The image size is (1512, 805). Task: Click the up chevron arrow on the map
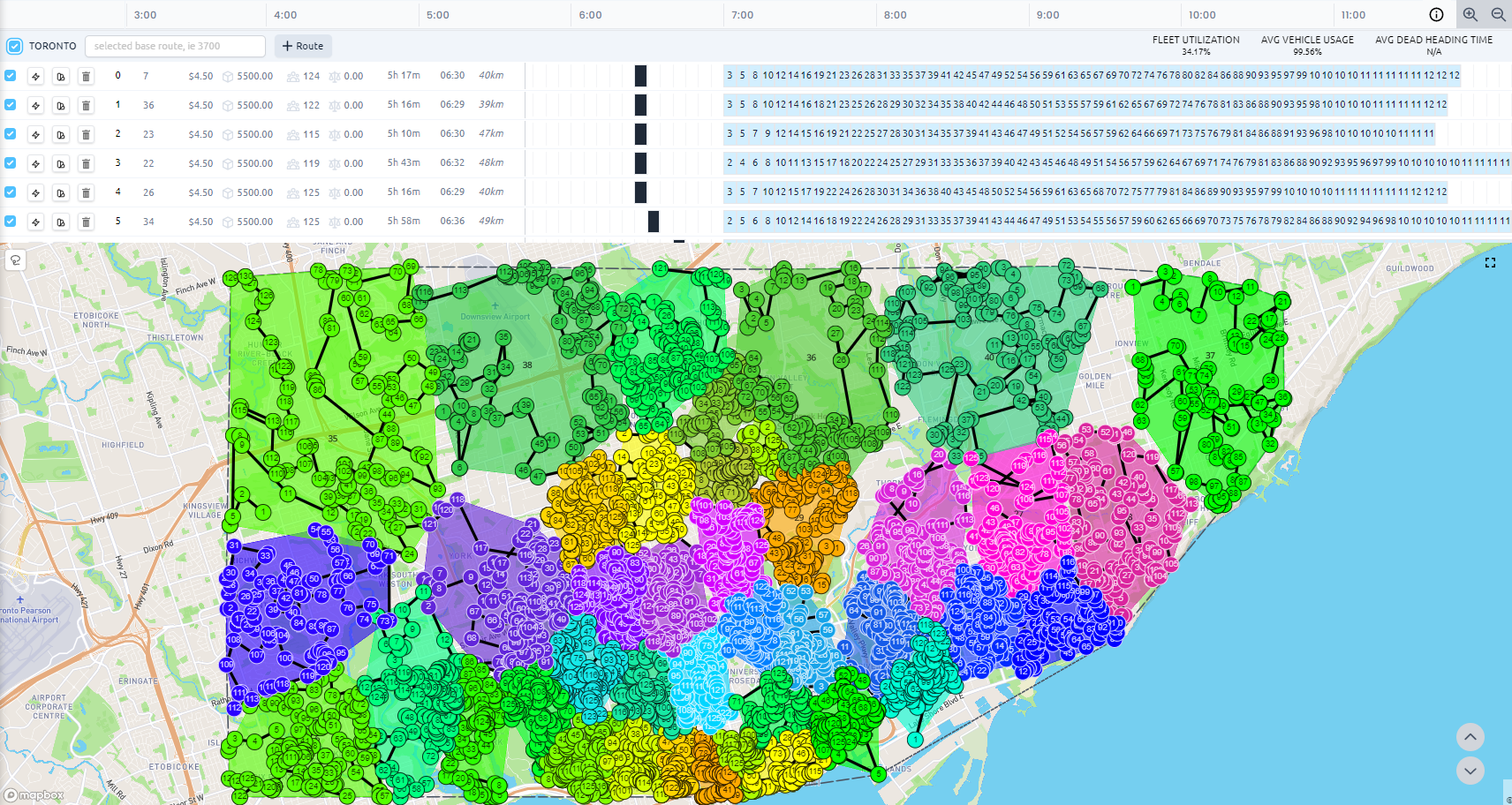point(1470,737)
